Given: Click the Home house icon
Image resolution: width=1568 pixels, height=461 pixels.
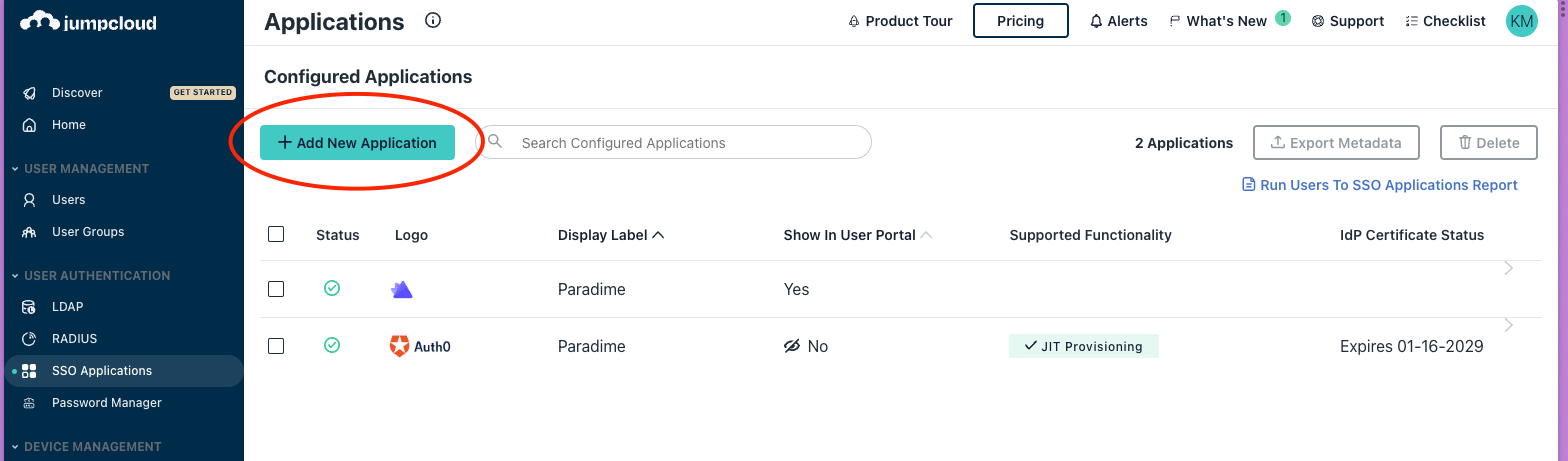Looking at the screenshot, I should (x=29, y=125).
